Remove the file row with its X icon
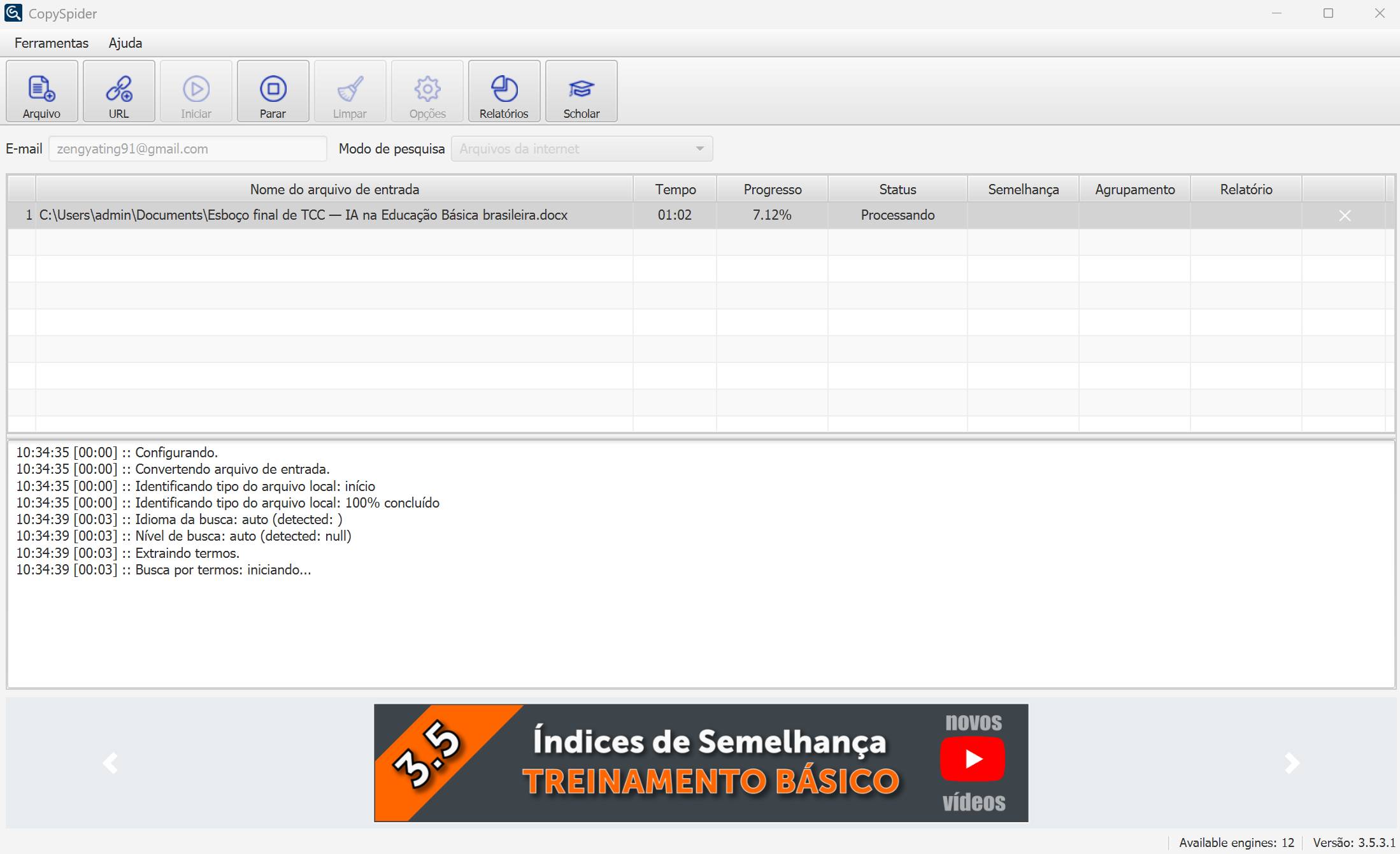 coord(1345,216)
